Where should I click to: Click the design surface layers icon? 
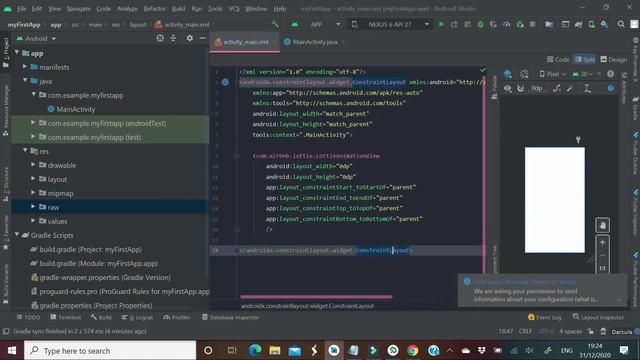coord(507,74)
